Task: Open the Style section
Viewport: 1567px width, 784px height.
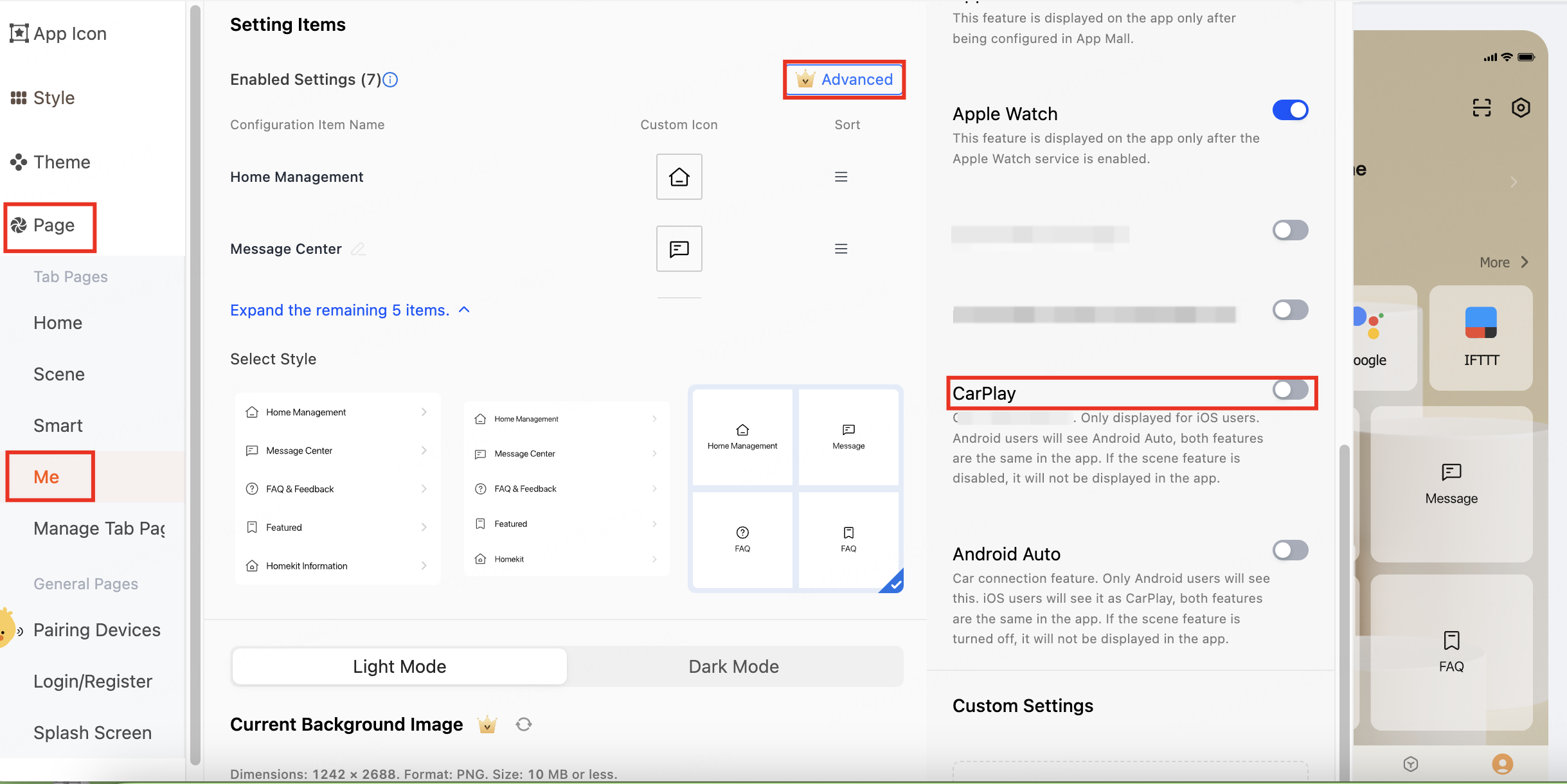Action: pos(42,98)
